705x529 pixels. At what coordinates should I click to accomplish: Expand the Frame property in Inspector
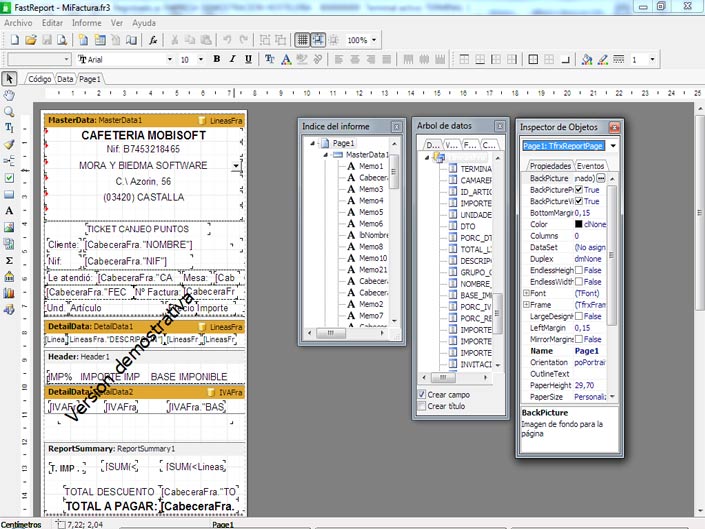tap(526, 305)
